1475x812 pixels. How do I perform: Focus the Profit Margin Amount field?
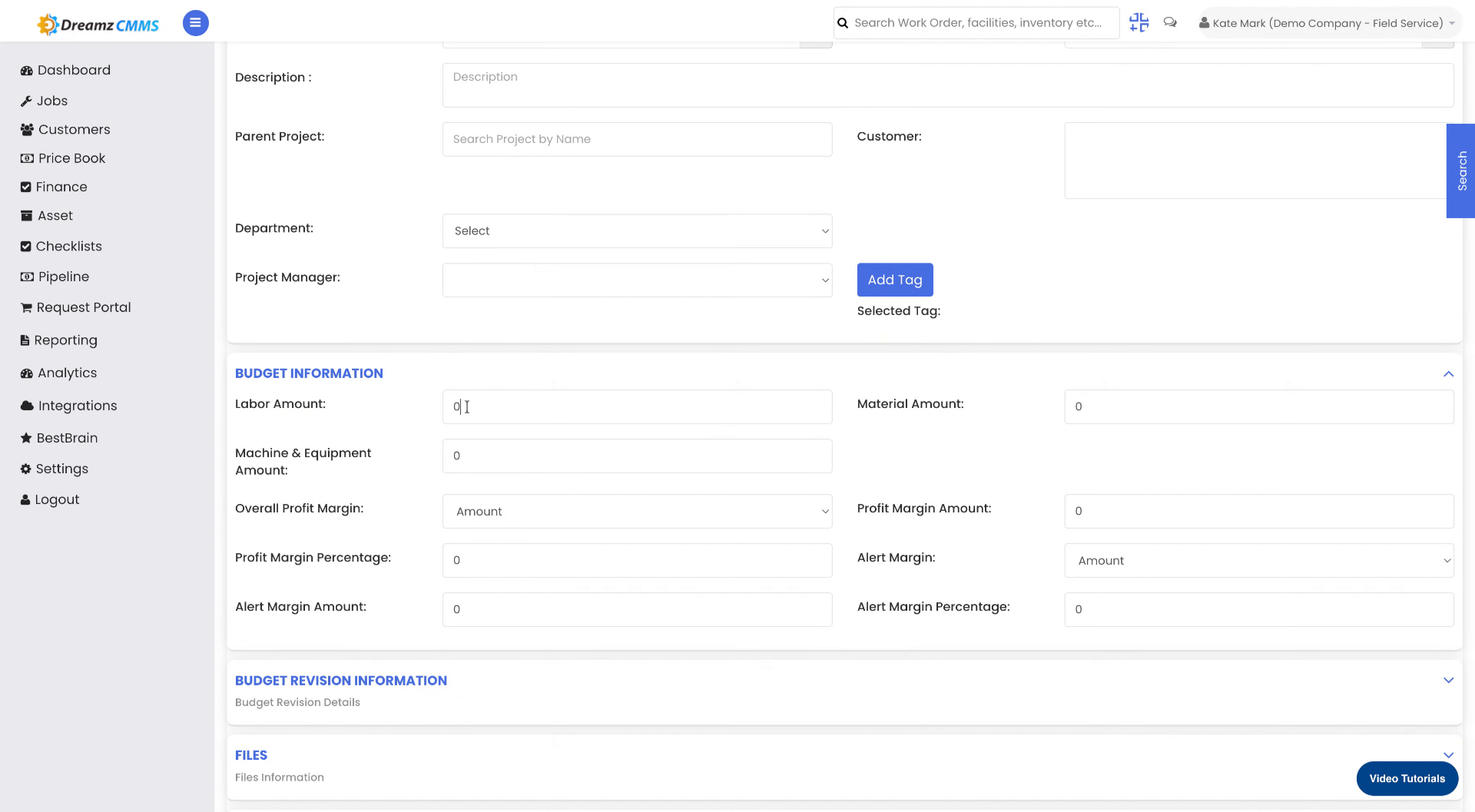click(1258, 512)
